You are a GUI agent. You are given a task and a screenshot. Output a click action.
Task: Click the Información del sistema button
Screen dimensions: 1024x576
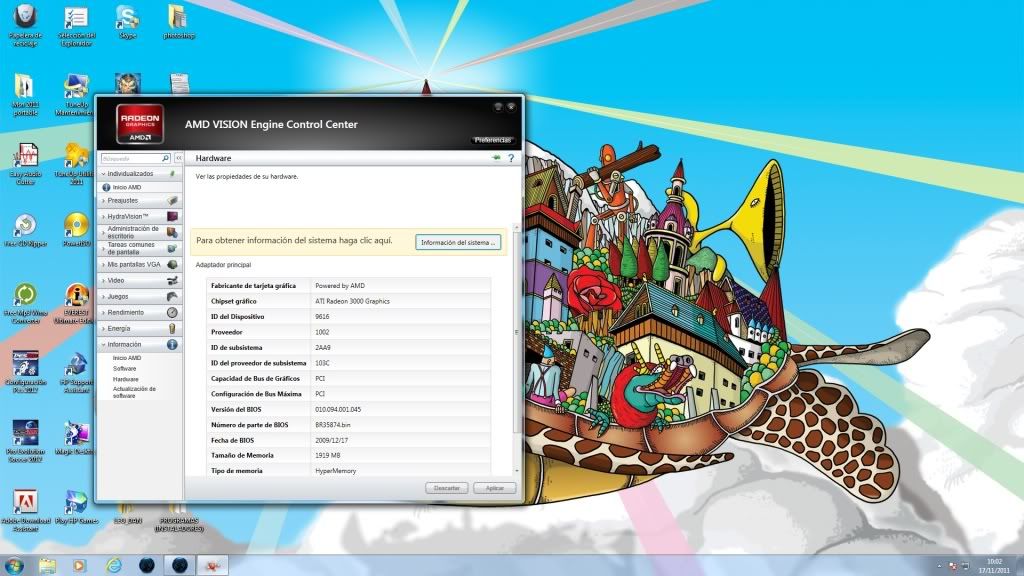458,242
